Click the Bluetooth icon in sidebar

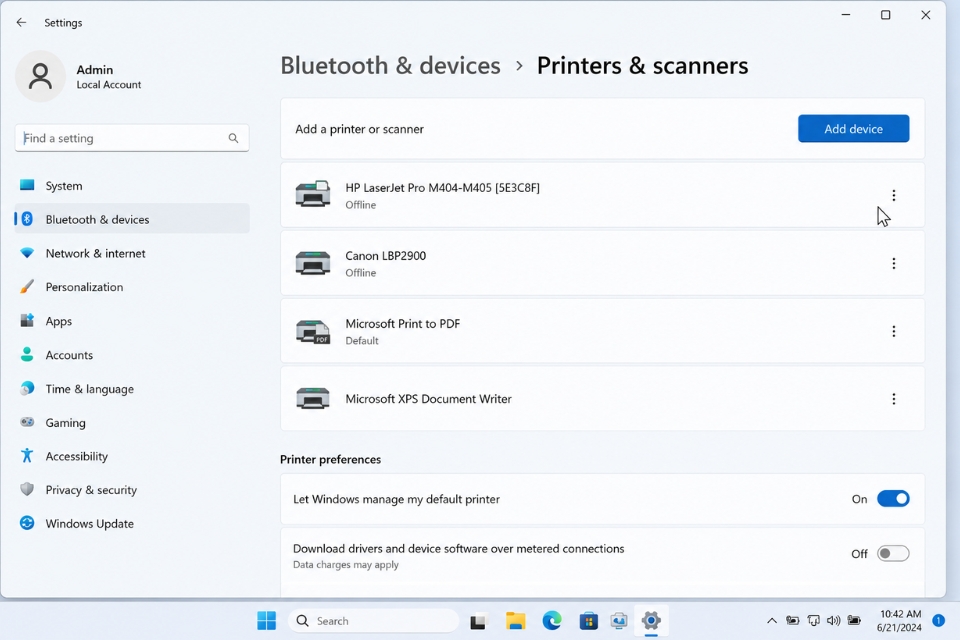coord(27,219)
